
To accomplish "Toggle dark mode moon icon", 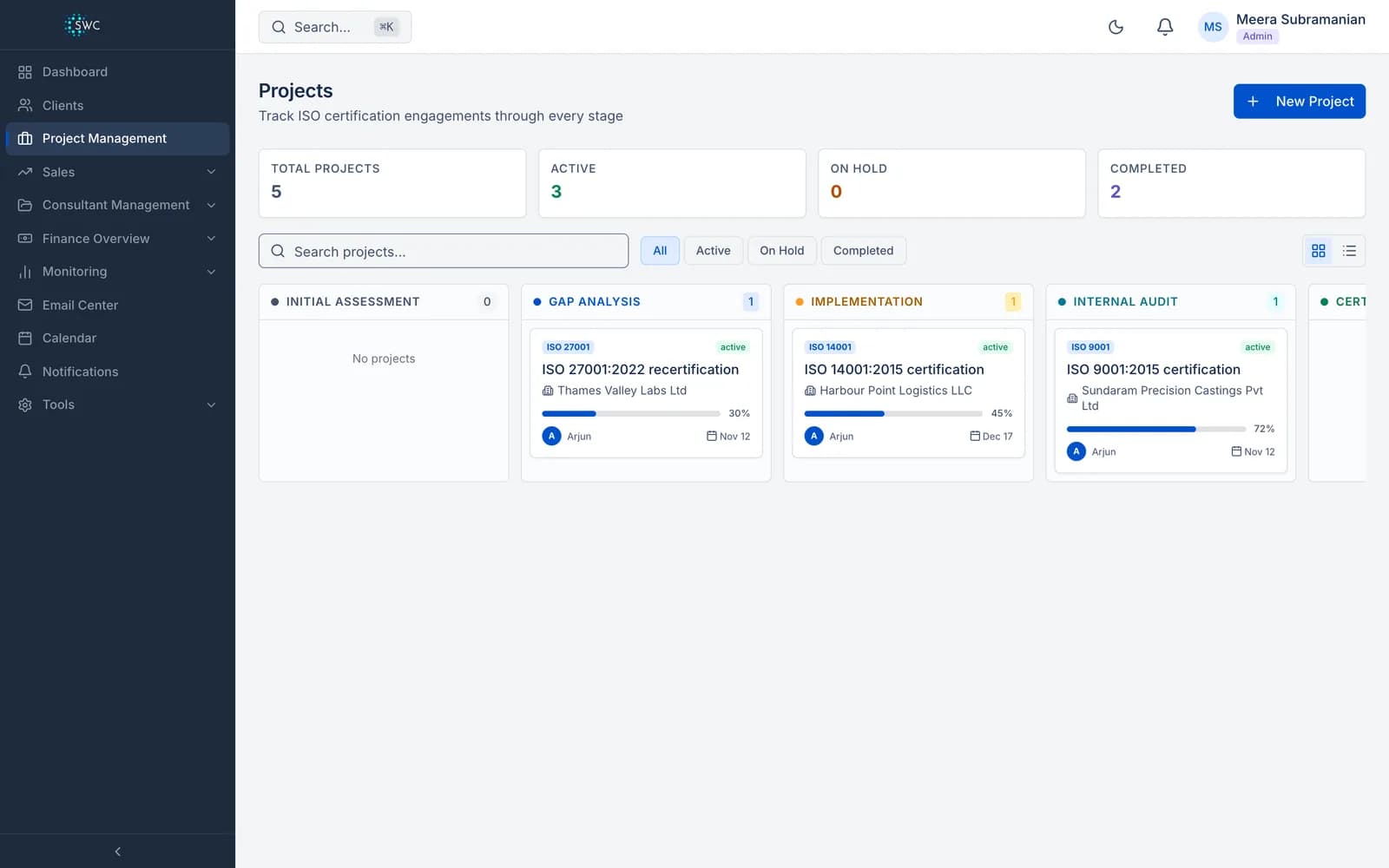I will [1116, 27].
